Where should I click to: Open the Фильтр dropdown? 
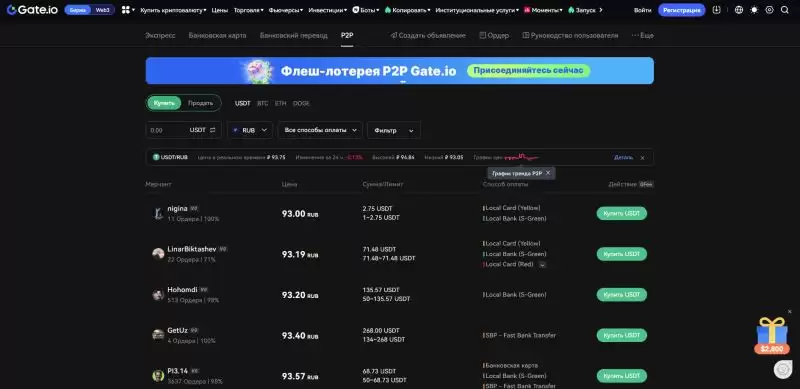pos(394,130)
